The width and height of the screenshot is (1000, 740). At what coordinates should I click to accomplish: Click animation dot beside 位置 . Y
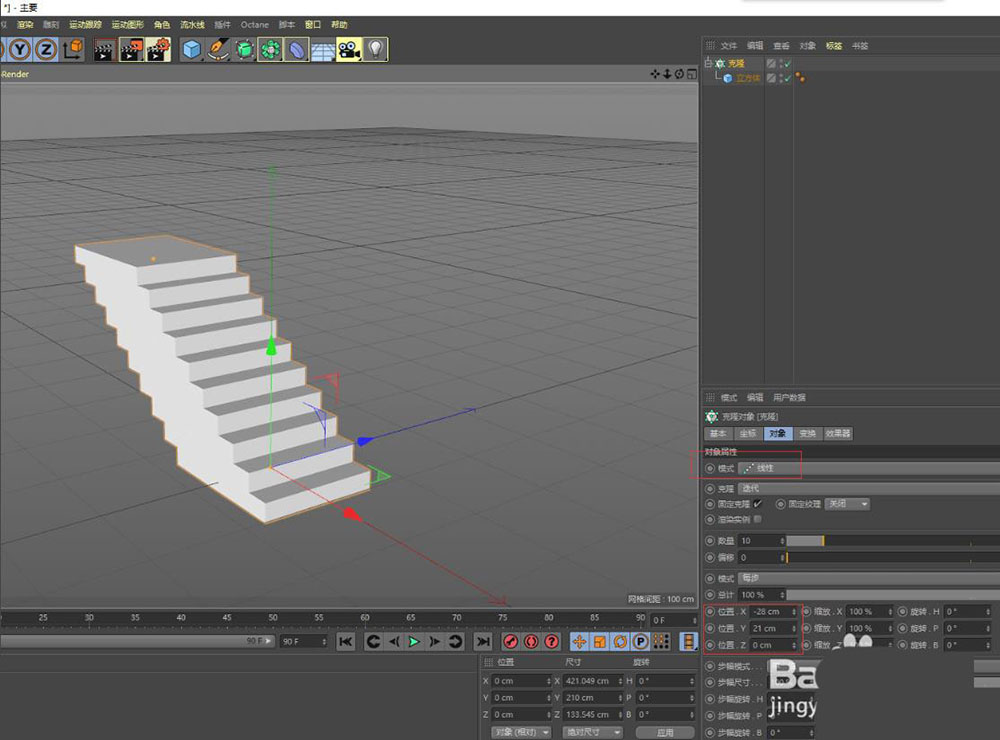pos(710,628)
